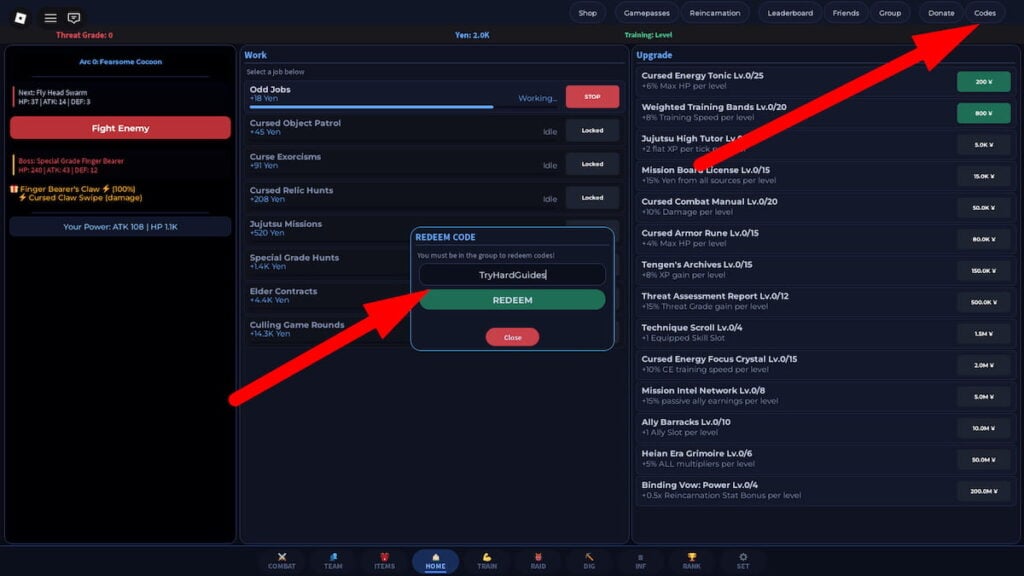Screen dimensions: 1024x576
Task: Click the Fight Enemy button
Action: point(120,129)
